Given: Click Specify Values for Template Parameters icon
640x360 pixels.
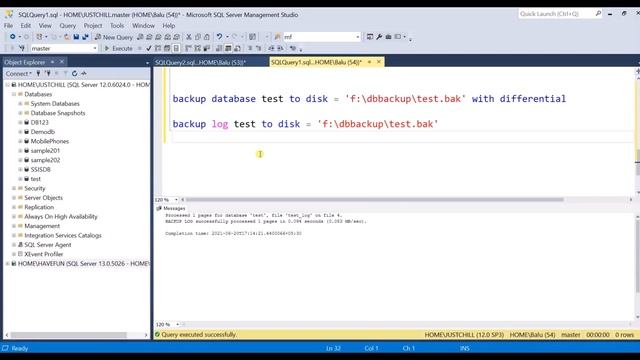Looking at the screenshot, I should [293, 48].
